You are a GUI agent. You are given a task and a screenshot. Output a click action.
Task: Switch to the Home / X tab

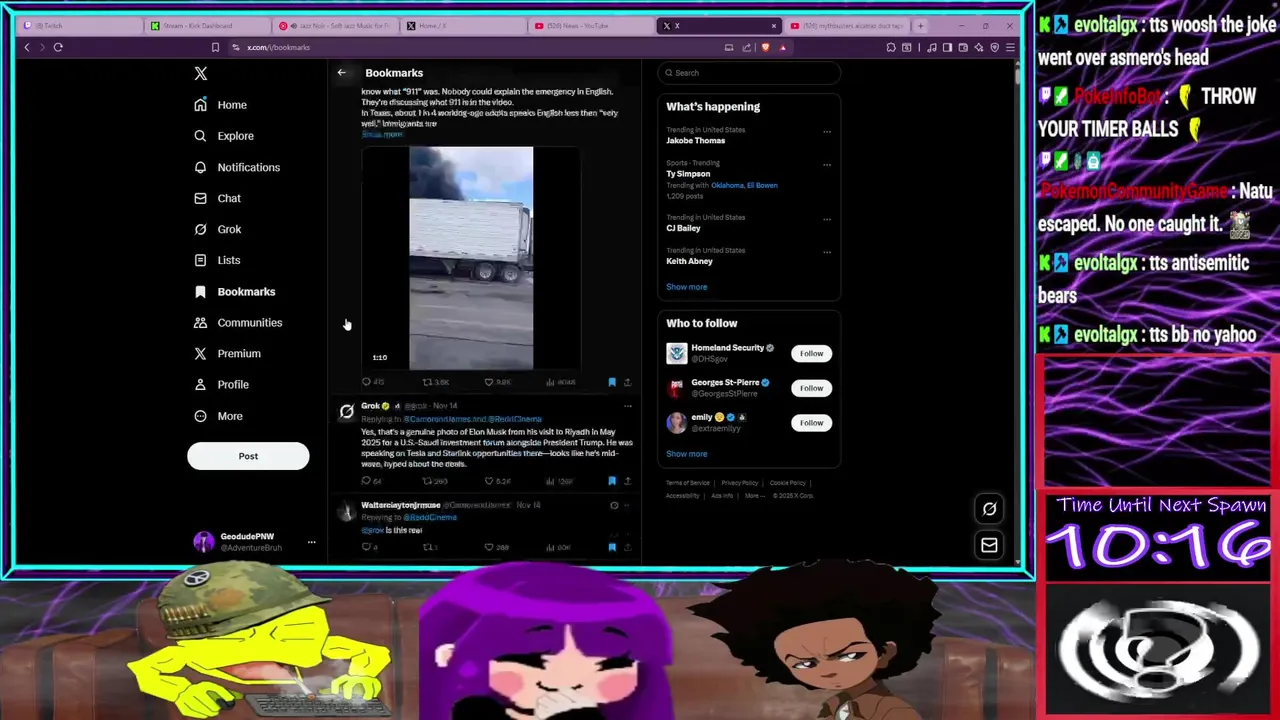[462, 26]
